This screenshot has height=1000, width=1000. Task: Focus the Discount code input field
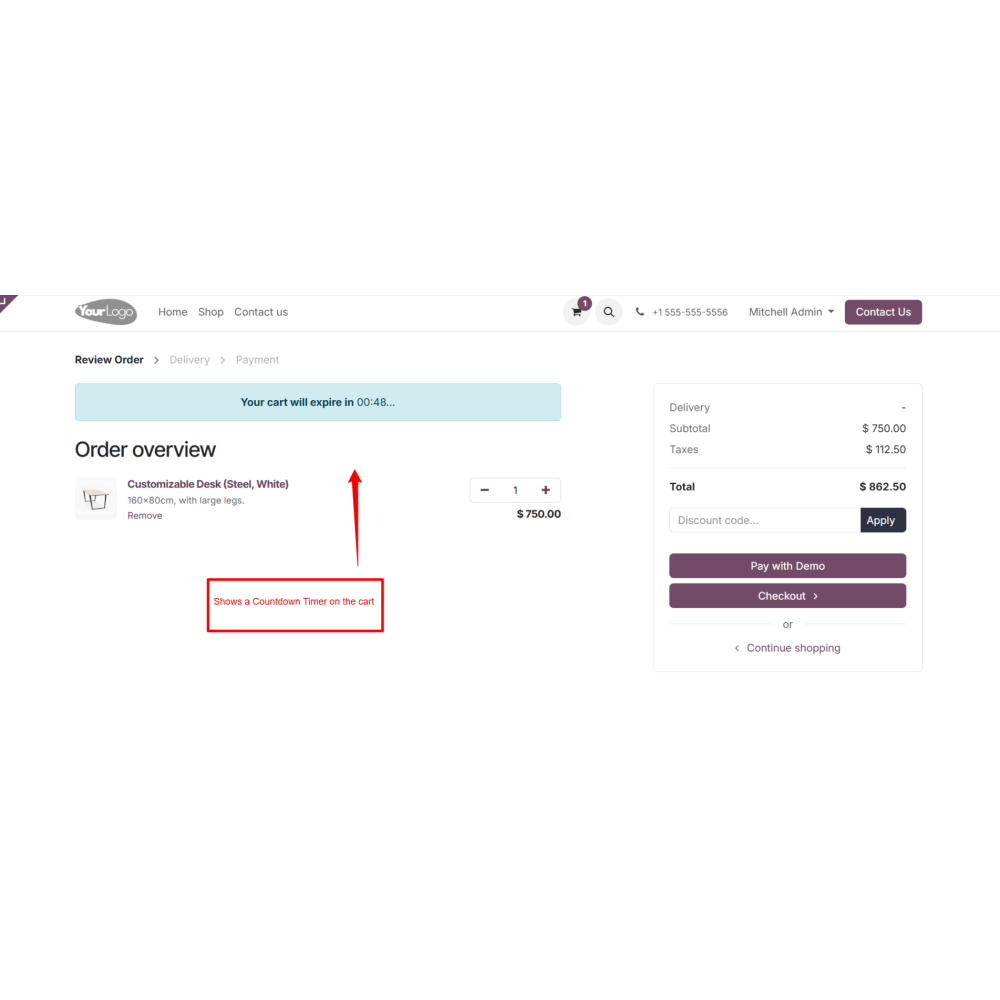pos(765,520)
